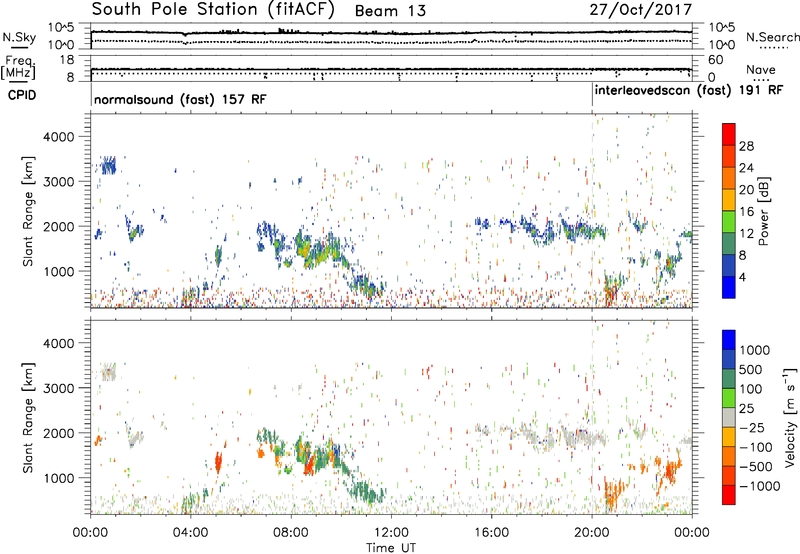Click interleavedscan (fast) 191 RF text
This screenshot has width=800, height=554.
[x=689, y=91]
